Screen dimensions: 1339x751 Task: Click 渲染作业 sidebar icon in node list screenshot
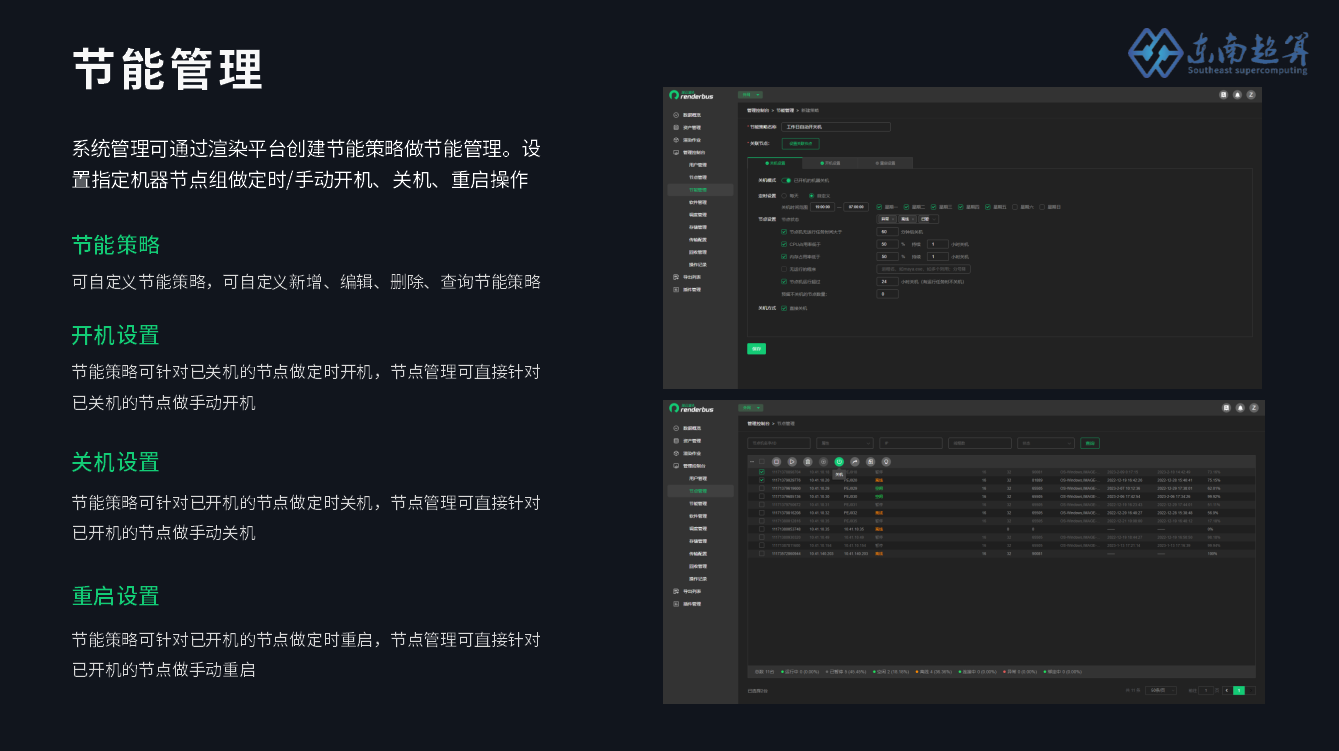click(x=676, y=453)
